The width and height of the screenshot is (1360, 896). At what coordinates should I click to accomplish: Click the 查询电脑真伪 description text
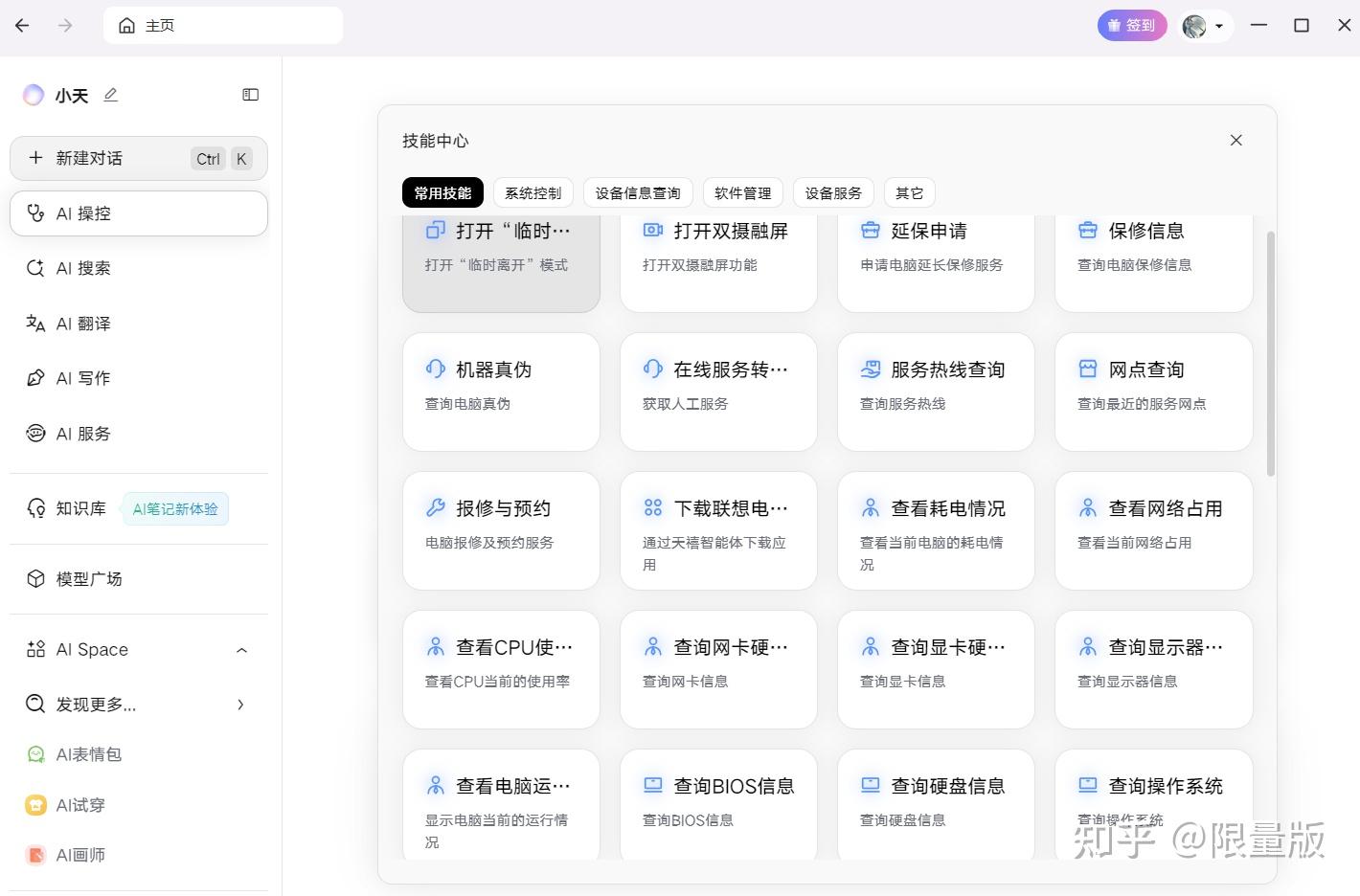[x=467, y=404]
